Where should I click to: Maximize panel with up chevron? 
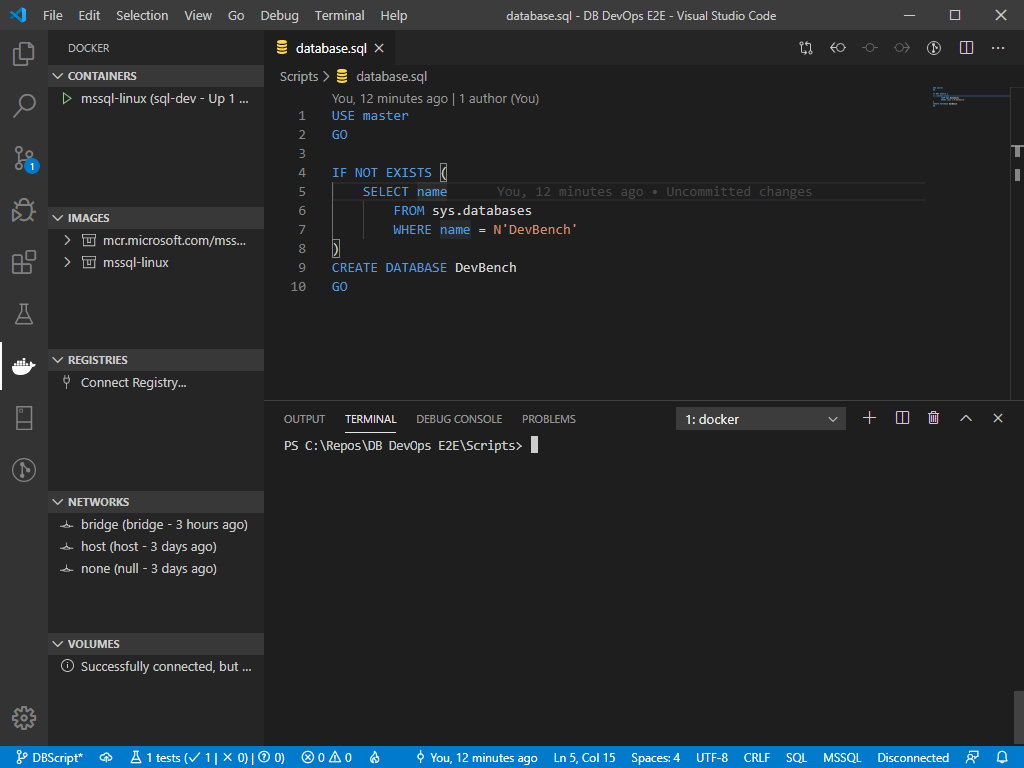click(x=966, y=418)
